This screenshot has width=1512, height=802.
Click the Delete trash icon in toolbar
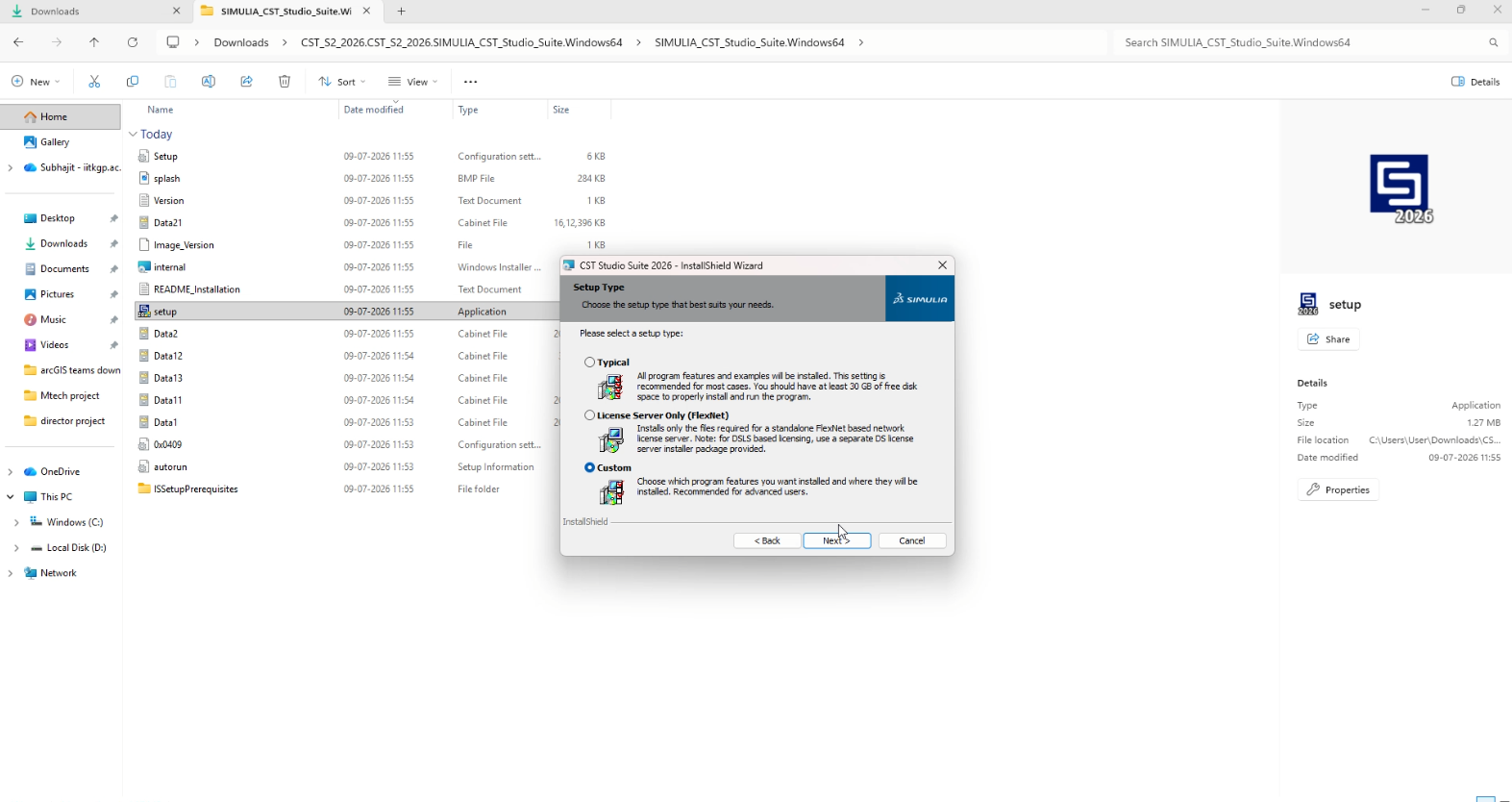pos(285,82)
